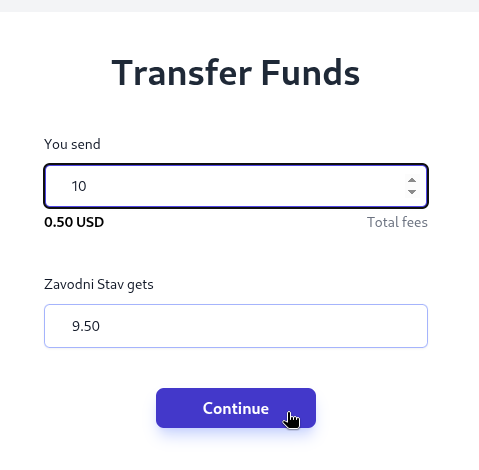Click the Zavodni Stav gets amount field

[236, 326]
